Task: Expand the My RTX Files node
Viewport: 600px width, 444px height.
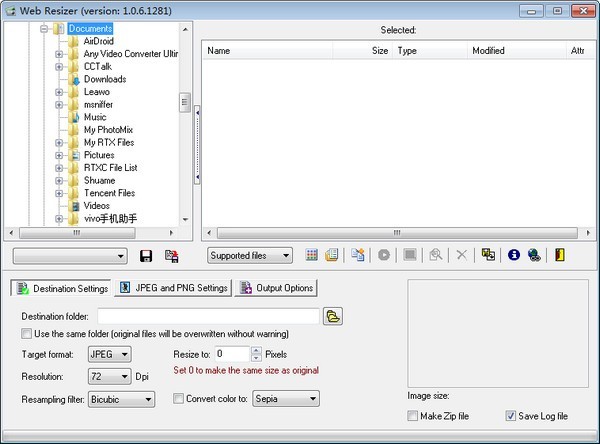Action: [x=59, y=143]
